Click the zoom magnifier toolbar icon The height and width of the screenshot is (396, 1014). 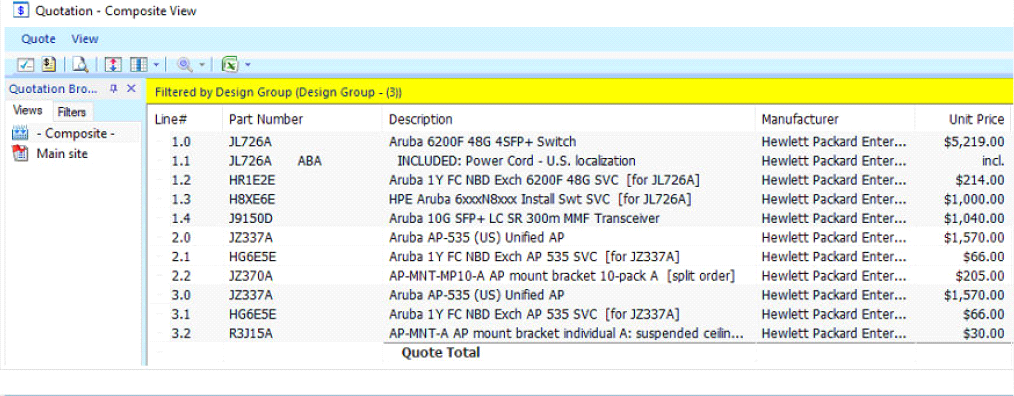click(185, 64)
